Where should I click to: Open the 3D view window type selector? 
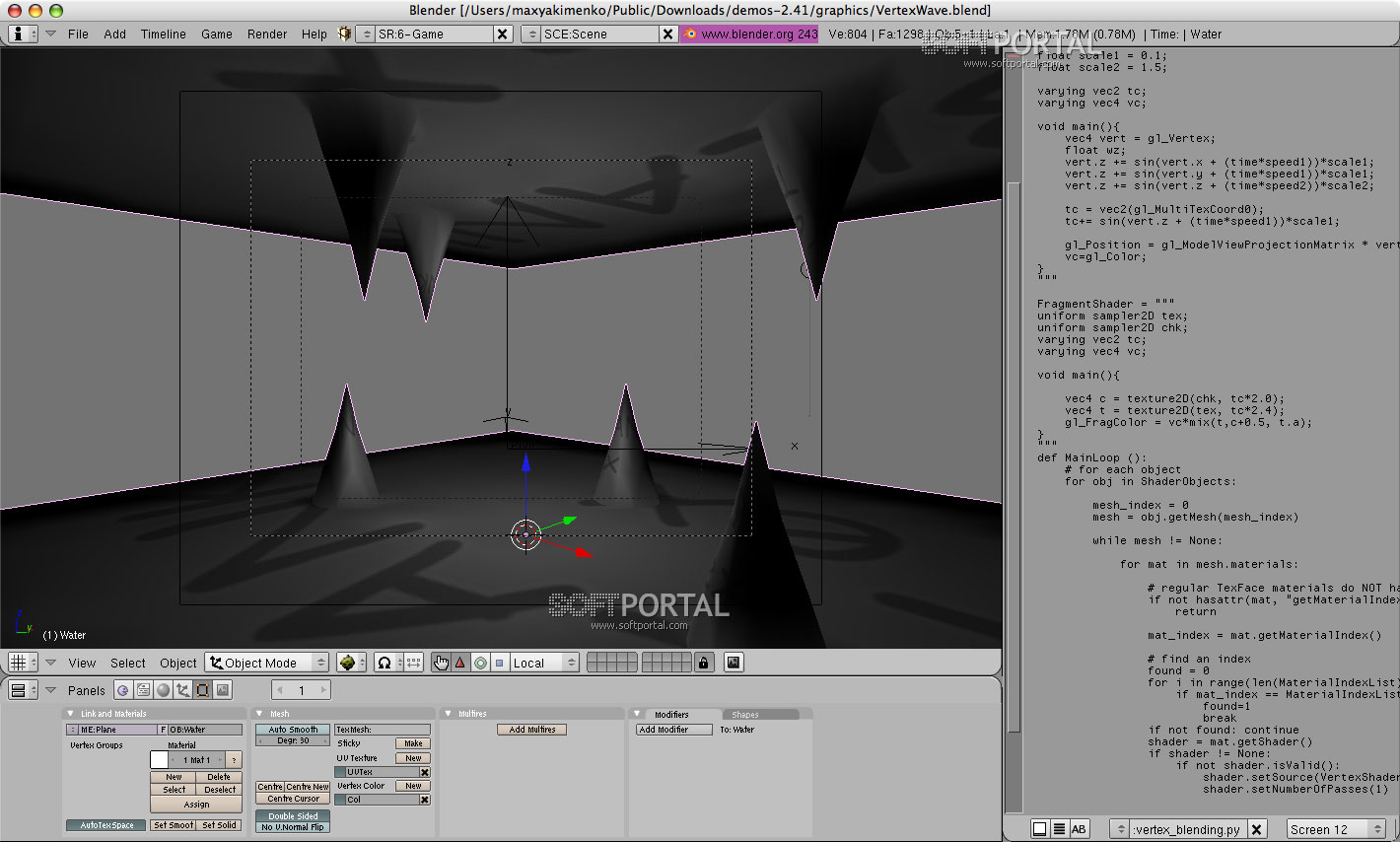coord(23,663)
